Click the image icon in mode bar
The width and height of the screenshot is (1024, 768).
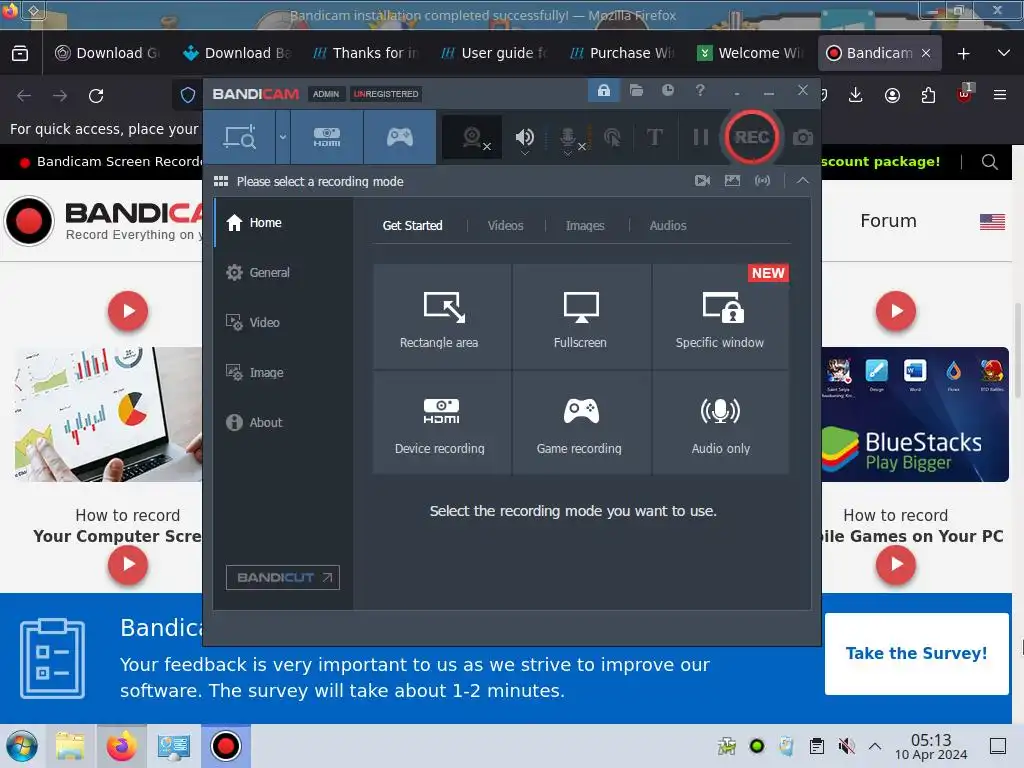coord(732,180)
